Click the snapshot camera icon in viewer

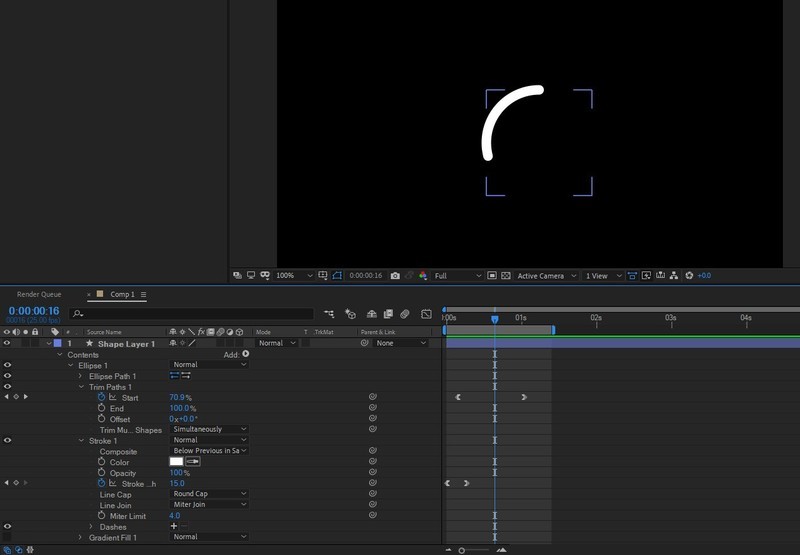pyautogui.click(x=396, y=276)
